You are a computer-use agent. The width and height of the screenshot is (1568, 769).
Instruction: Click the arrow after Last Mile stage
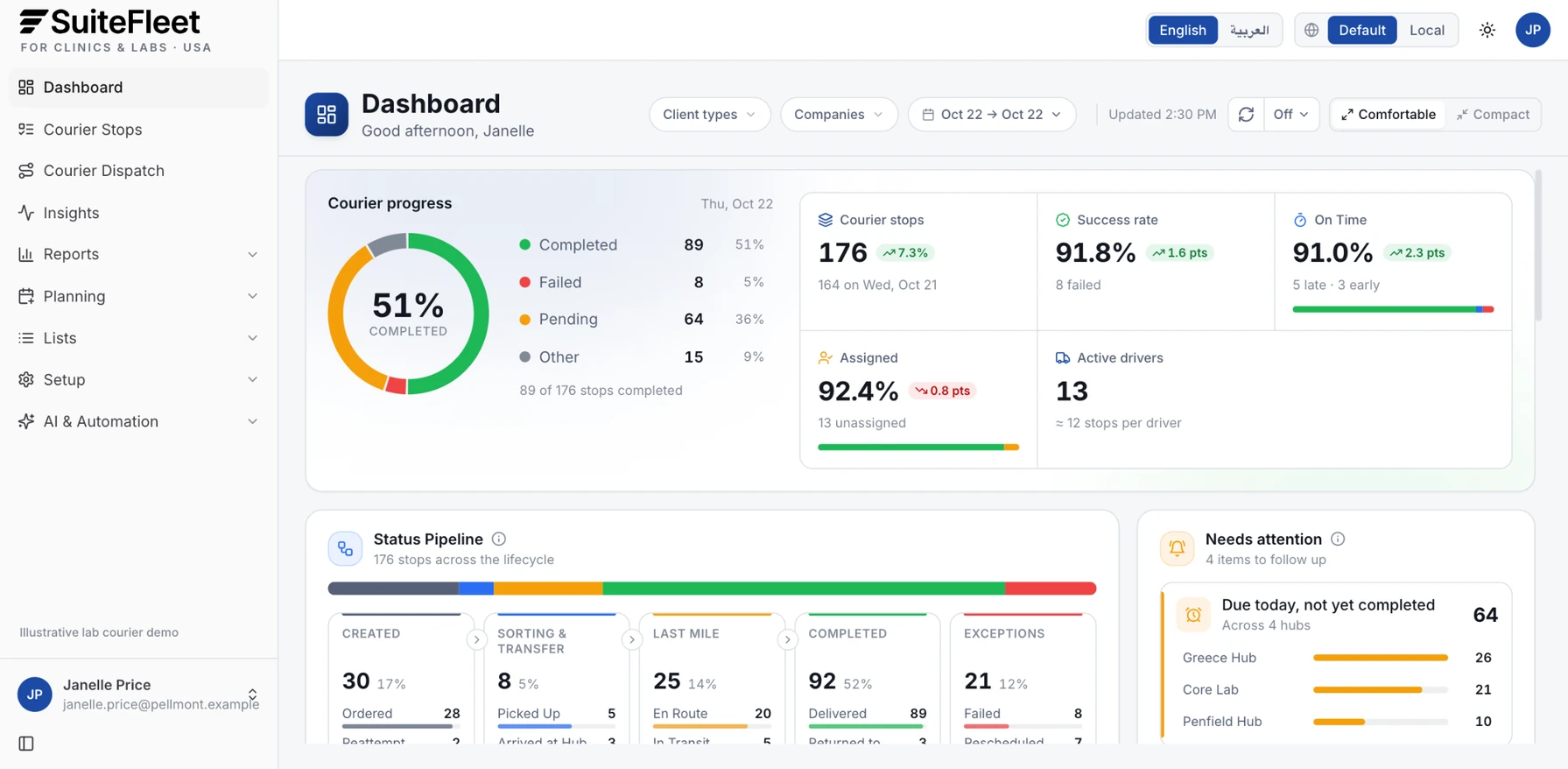click(787, 640)
